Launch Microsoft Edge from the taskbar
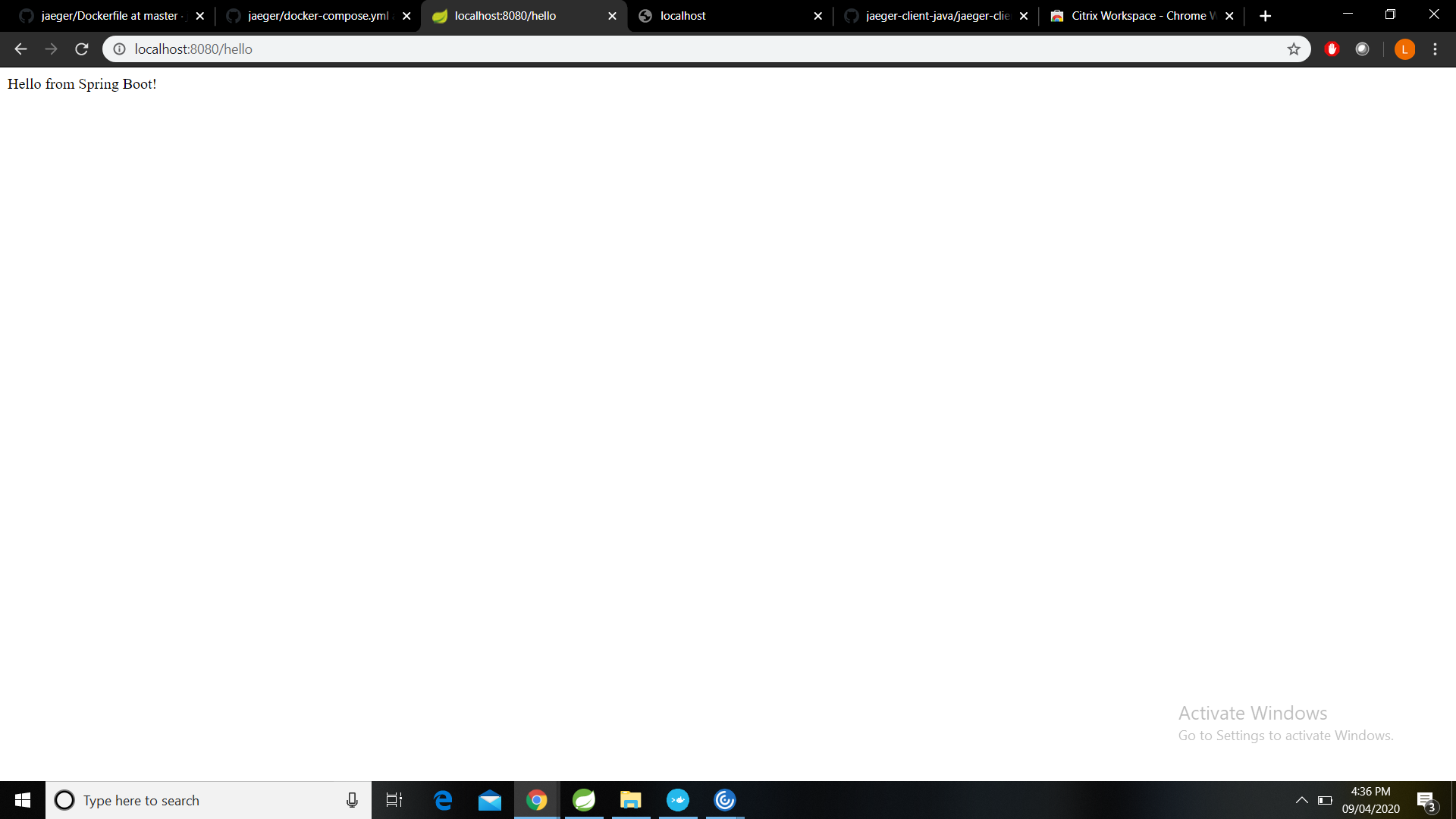This screenshot has width=1456, height=819. [x=443, y=800]
